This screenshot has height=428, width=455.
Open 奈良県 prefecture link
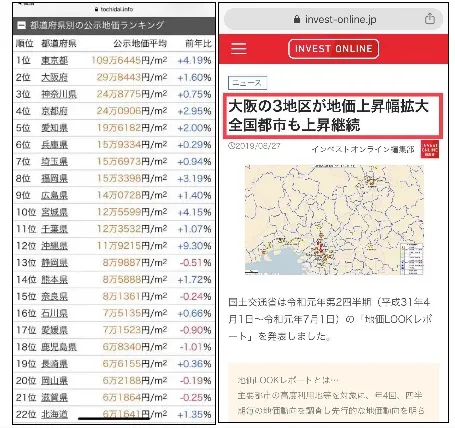(x=54, y=296)
